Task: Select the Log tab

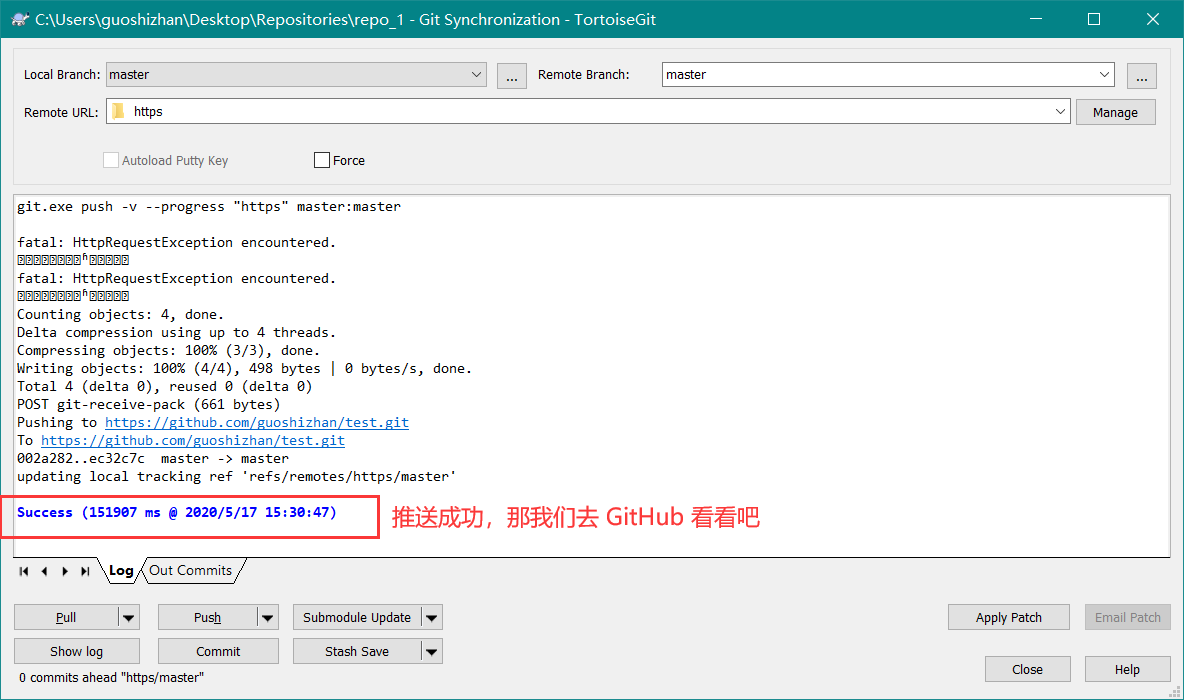Action: 121,571
